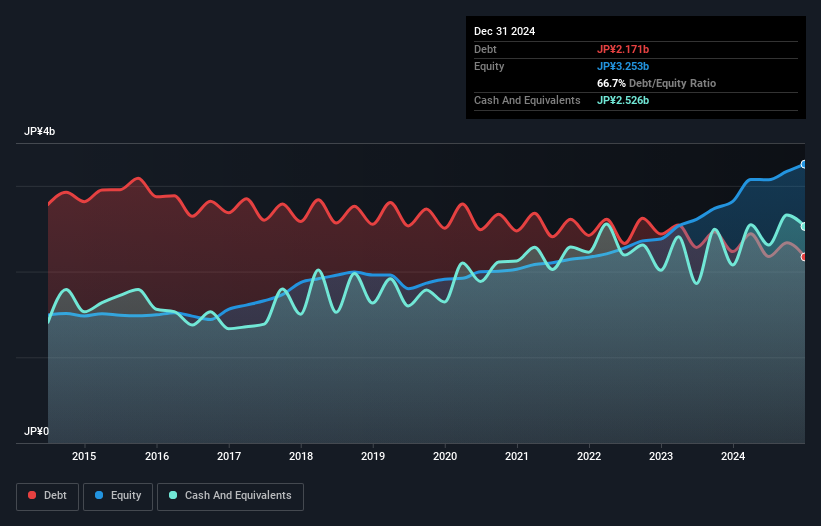Screen dimensions: 821x526
Task: Click the teal Cash And Equivalents legend dot
Action: 173,495
